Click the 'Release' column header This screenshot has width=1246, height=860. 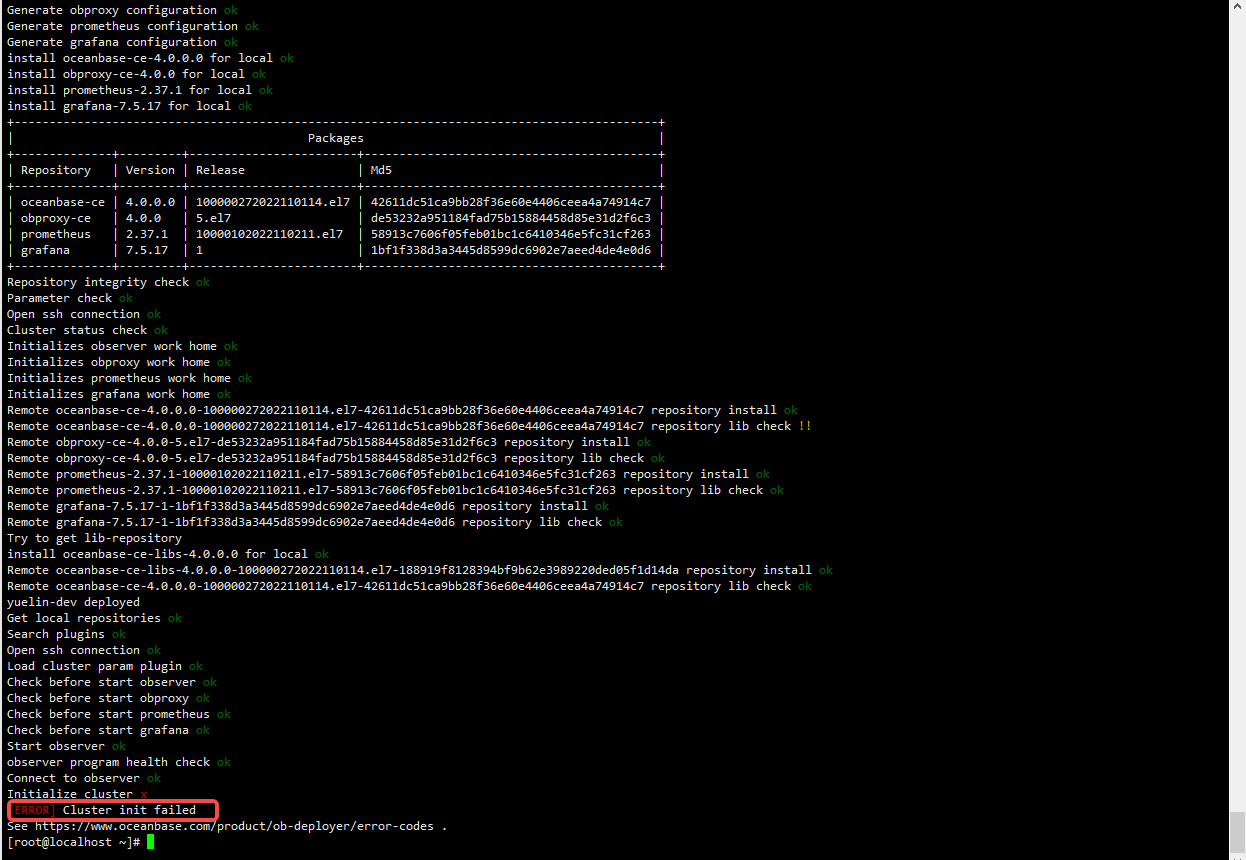pyautogui.click(x=220, y=170)
